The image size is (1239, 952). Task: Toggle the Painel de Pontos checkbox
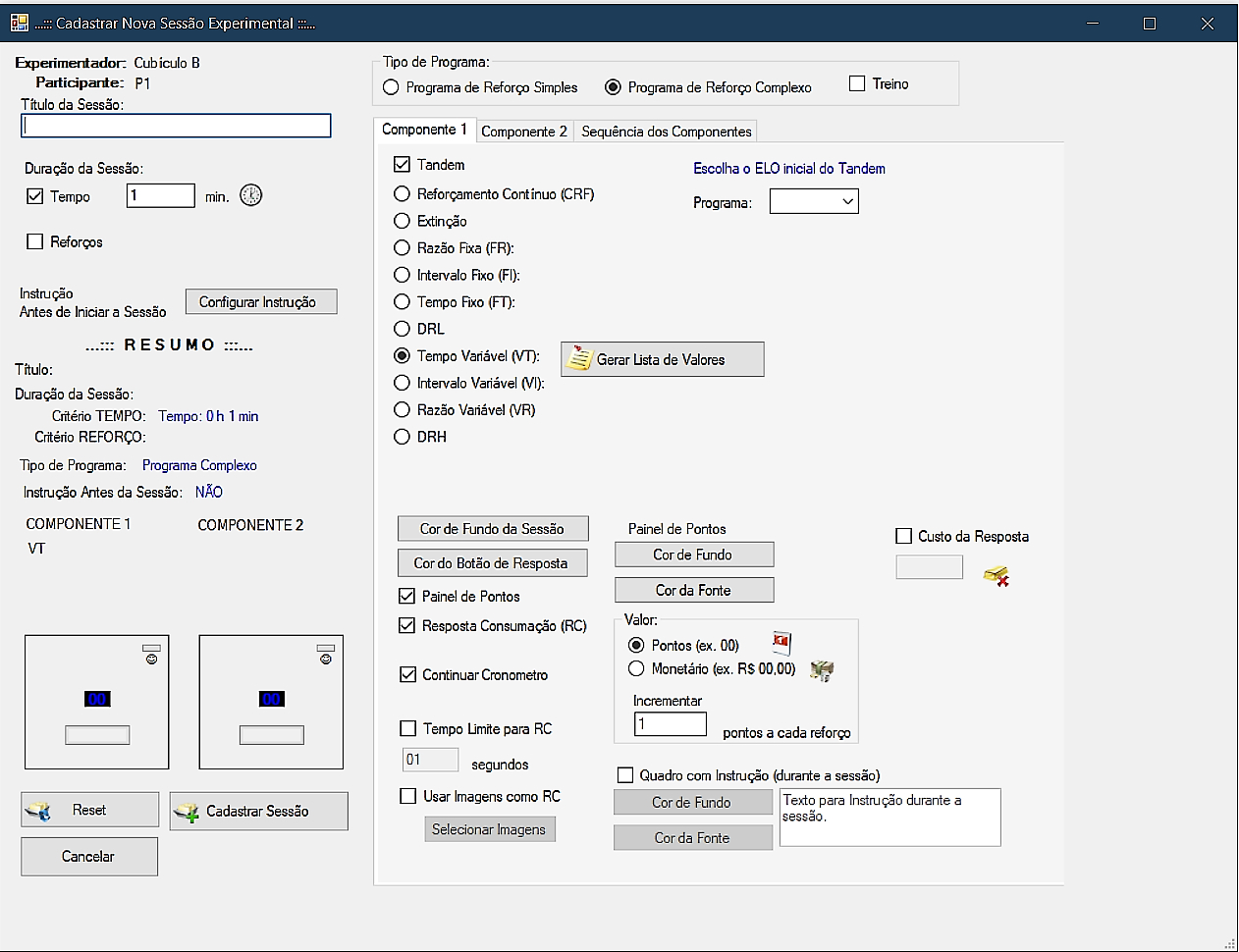407,596
